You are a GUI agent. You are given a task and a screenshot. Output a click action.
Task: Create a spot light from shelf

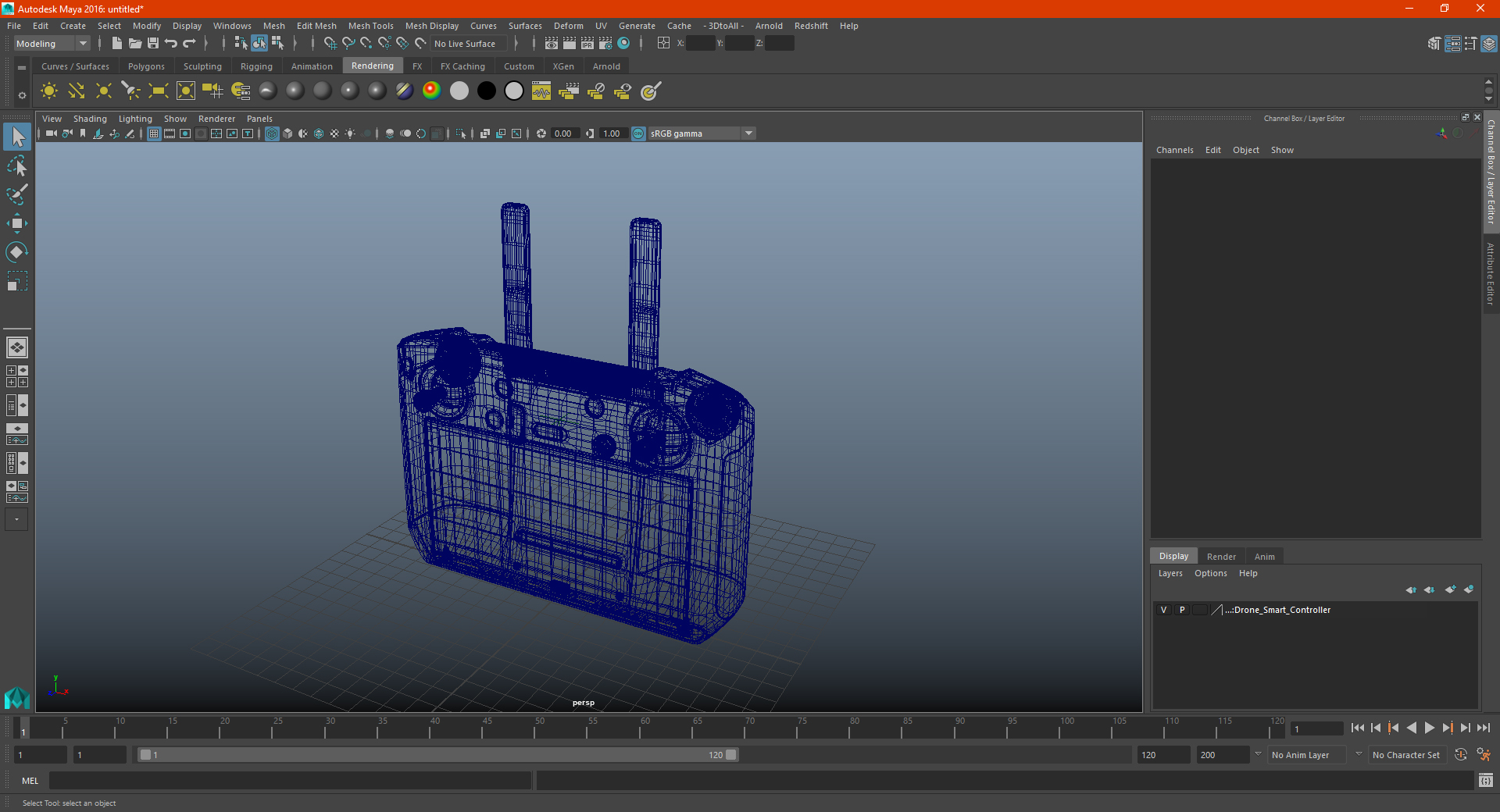(x=131, y=91)
